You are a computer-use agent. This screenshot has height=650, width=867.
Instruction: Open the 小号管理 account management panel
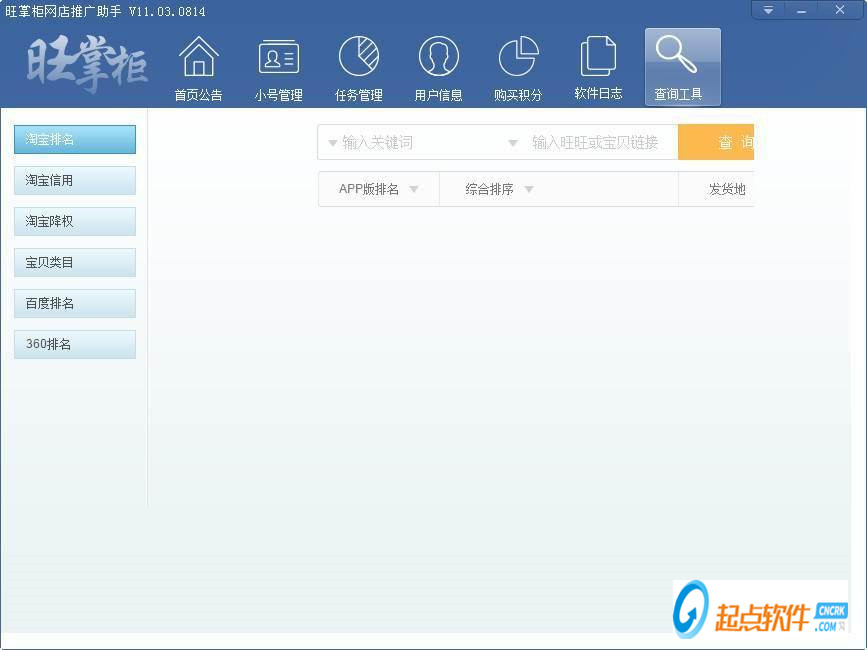coord(277,67)
